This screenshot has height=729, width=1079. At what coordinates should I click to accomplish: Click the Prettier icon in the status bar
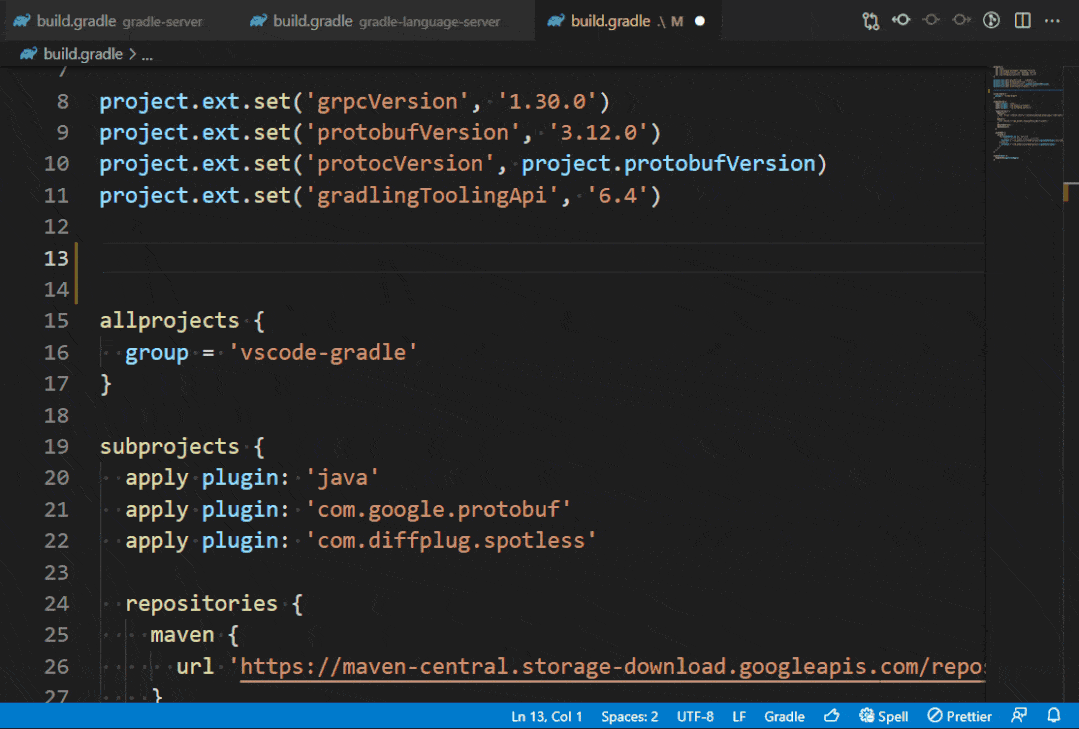point(958,715)
